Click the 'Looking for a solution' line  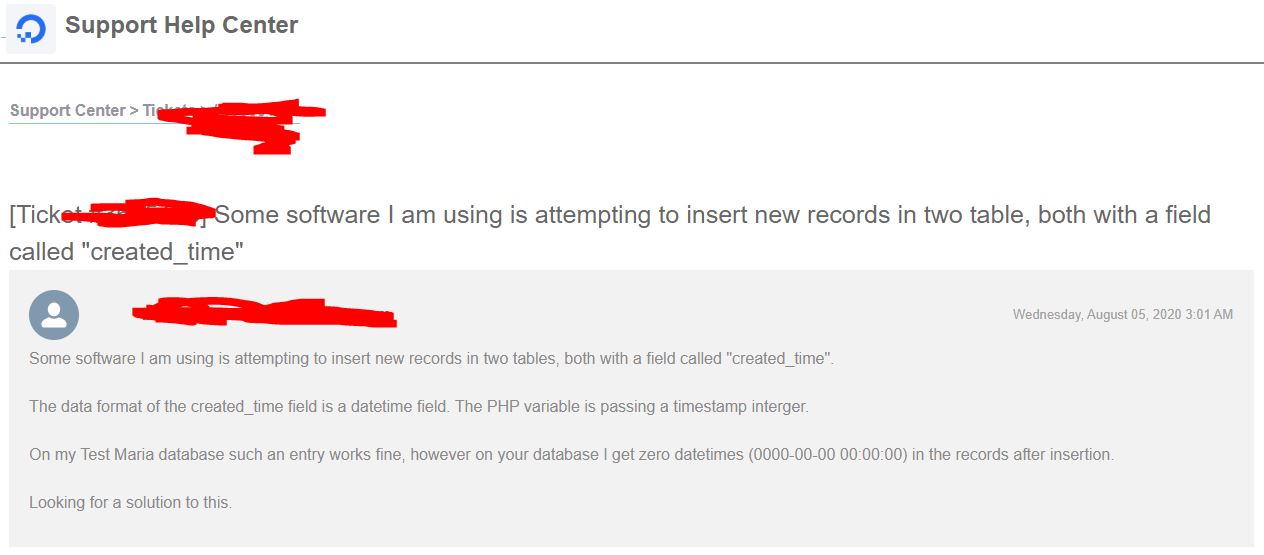[x=130, y=502]
